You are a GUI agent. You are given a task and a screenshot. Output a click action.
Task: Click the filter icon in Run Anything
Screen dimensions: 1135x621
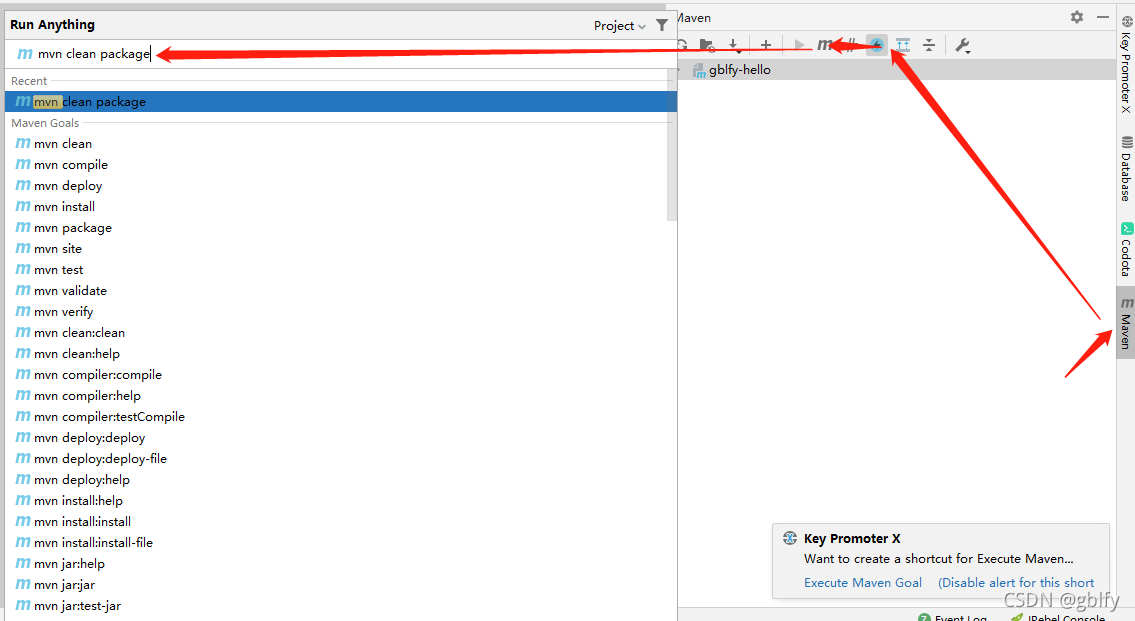pyautogui.click(x=662, y=25)
